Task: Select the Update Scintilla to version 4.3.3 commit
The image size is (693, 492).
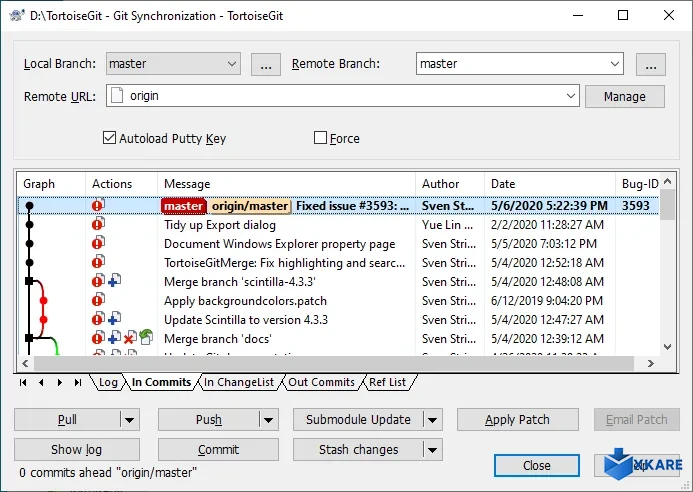Action: coord(338,320)
